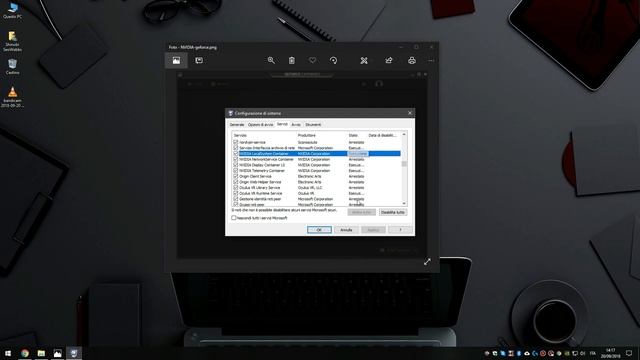Click the services list scroll-up arrow
Viewport: 640px width, 360px height.
tap(404, 135)
